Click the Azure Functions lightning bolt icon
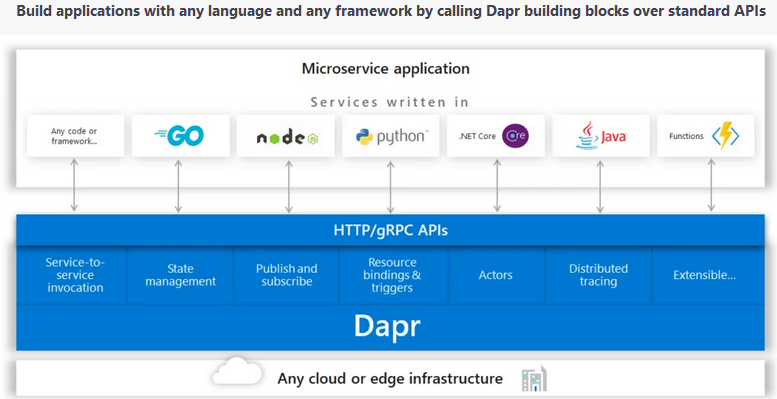 725,136
